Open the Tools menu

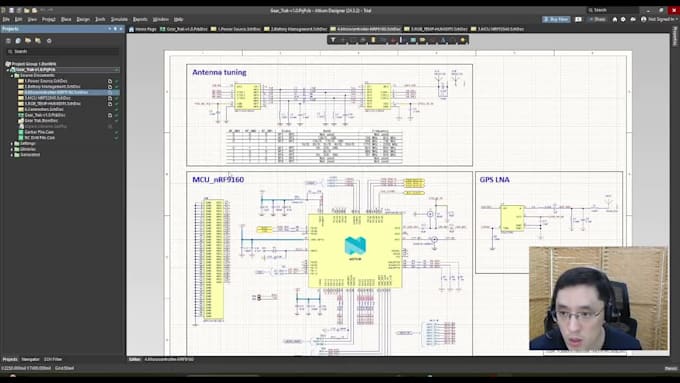click(100, 20)
